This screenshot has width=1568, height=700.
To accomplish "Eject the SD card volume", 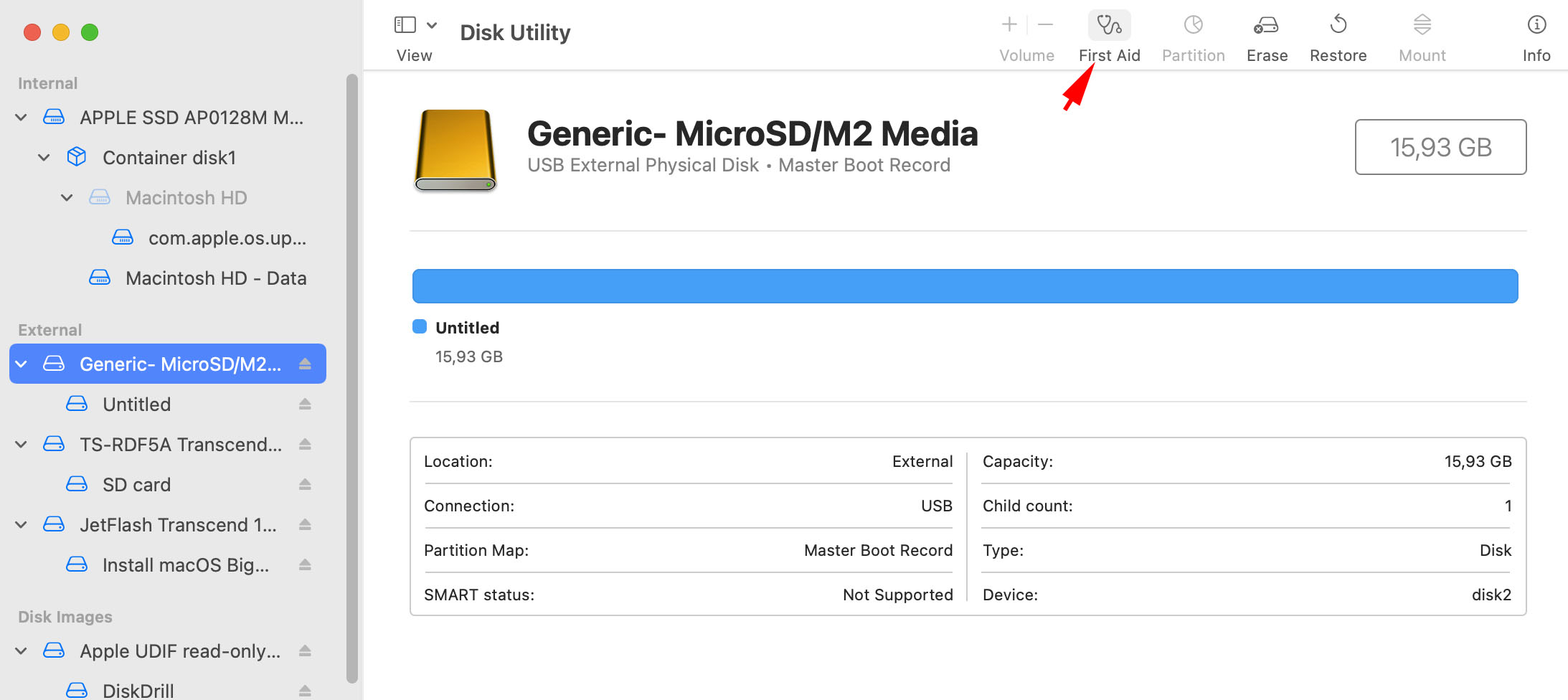I will point(305,484).
